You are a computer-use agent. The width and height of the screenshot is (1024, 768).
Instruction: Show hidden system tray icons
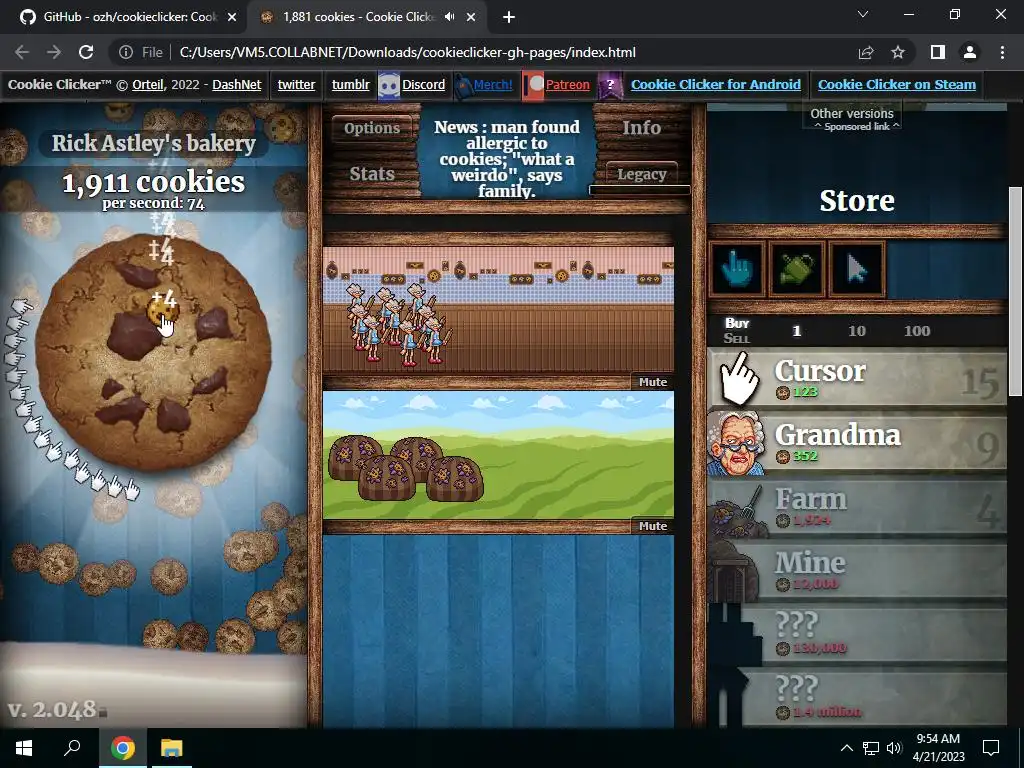point(846,748)
